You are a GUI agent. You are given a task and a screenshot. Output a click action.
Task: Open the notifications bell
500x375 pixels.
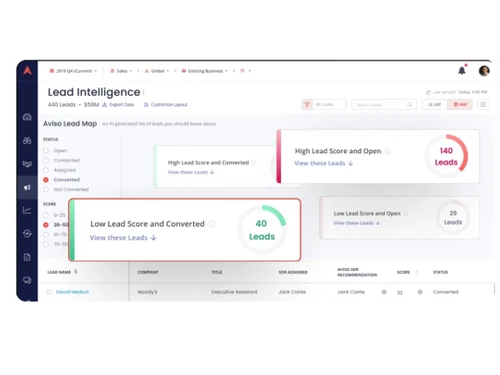point(462,70)
